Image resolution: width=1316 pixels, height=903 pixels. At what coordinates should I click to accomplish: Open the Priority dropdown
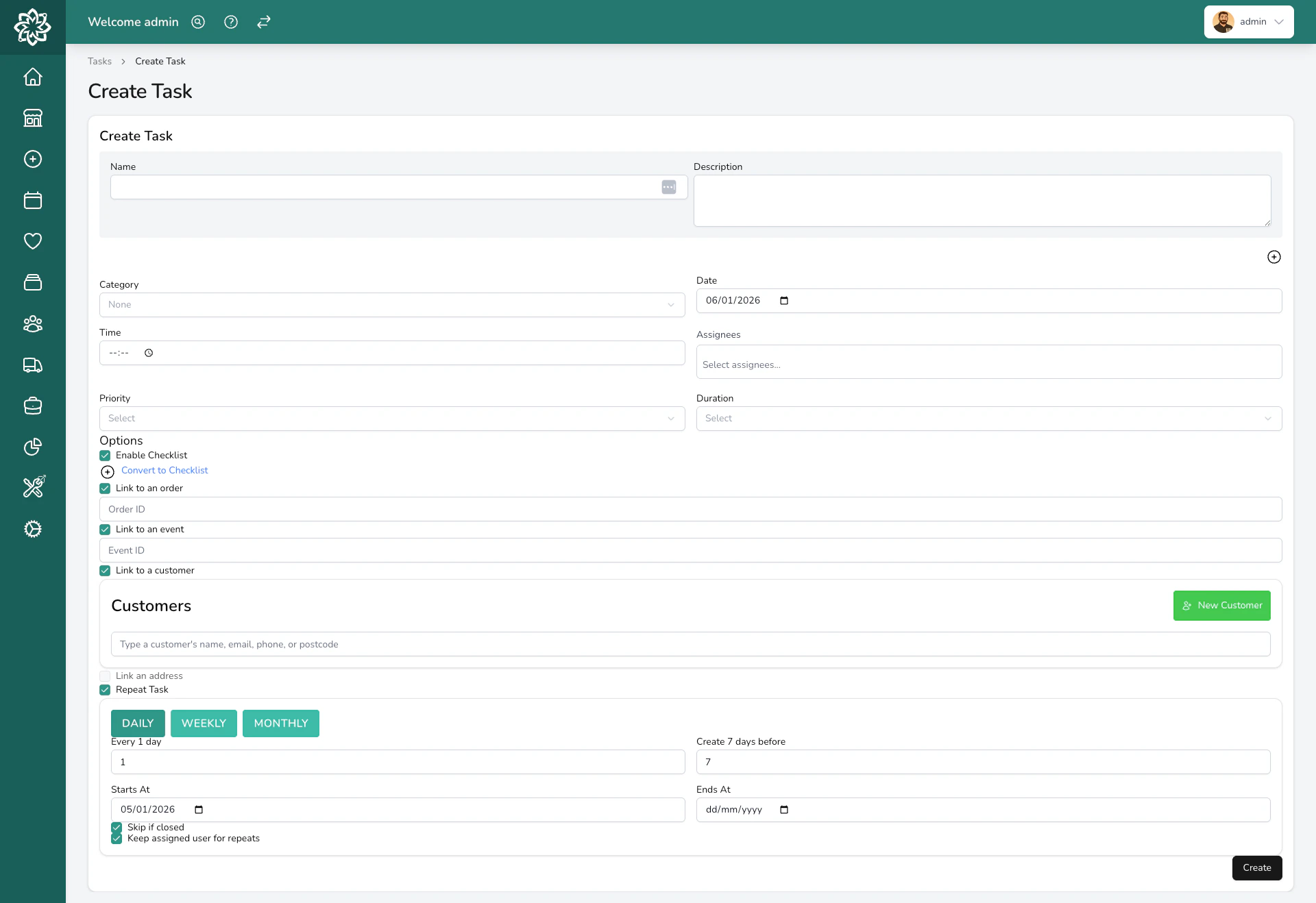(x=391, y=418)
